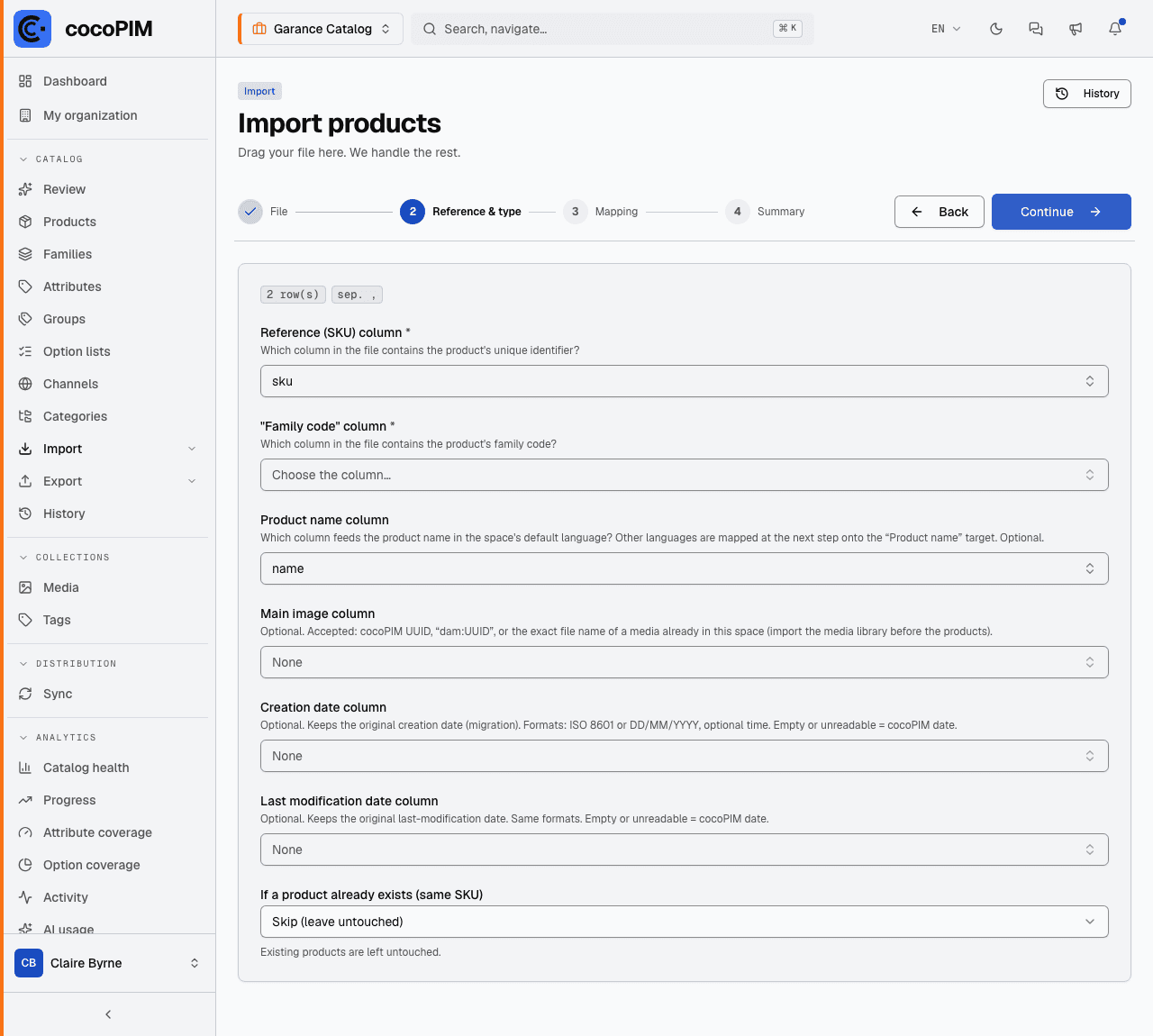
Task: Open the EN language dropdown
Action: click(x=946, y=29)
